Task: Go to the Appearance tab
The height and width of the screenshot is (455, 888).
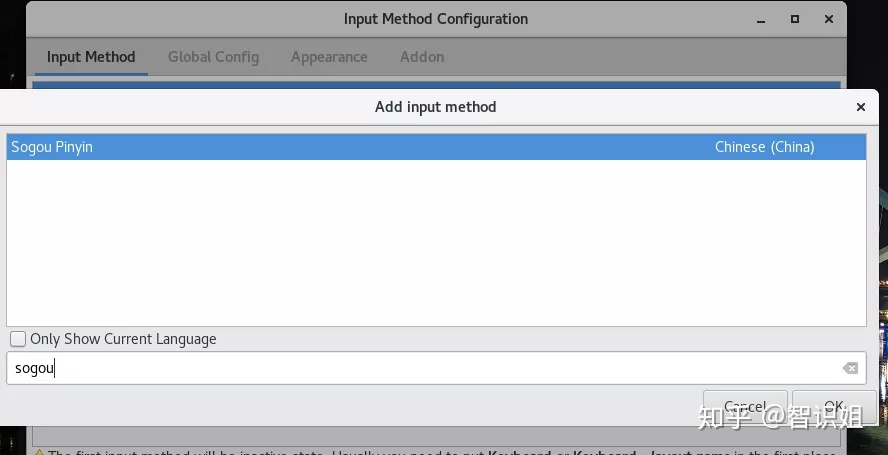Action: 329,57
